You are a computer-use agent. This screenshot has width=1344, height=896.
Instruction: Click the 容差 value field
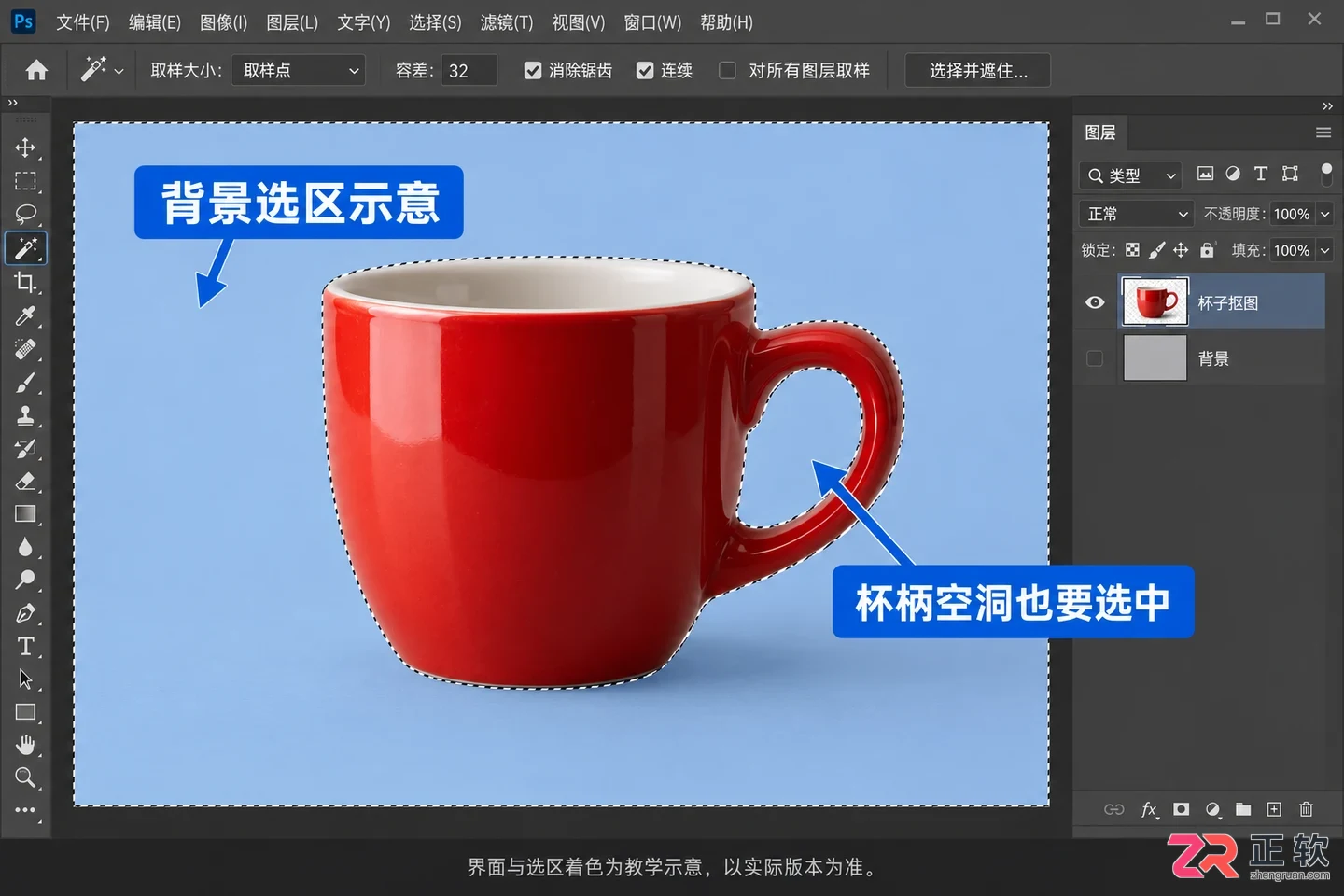(469, 71)
